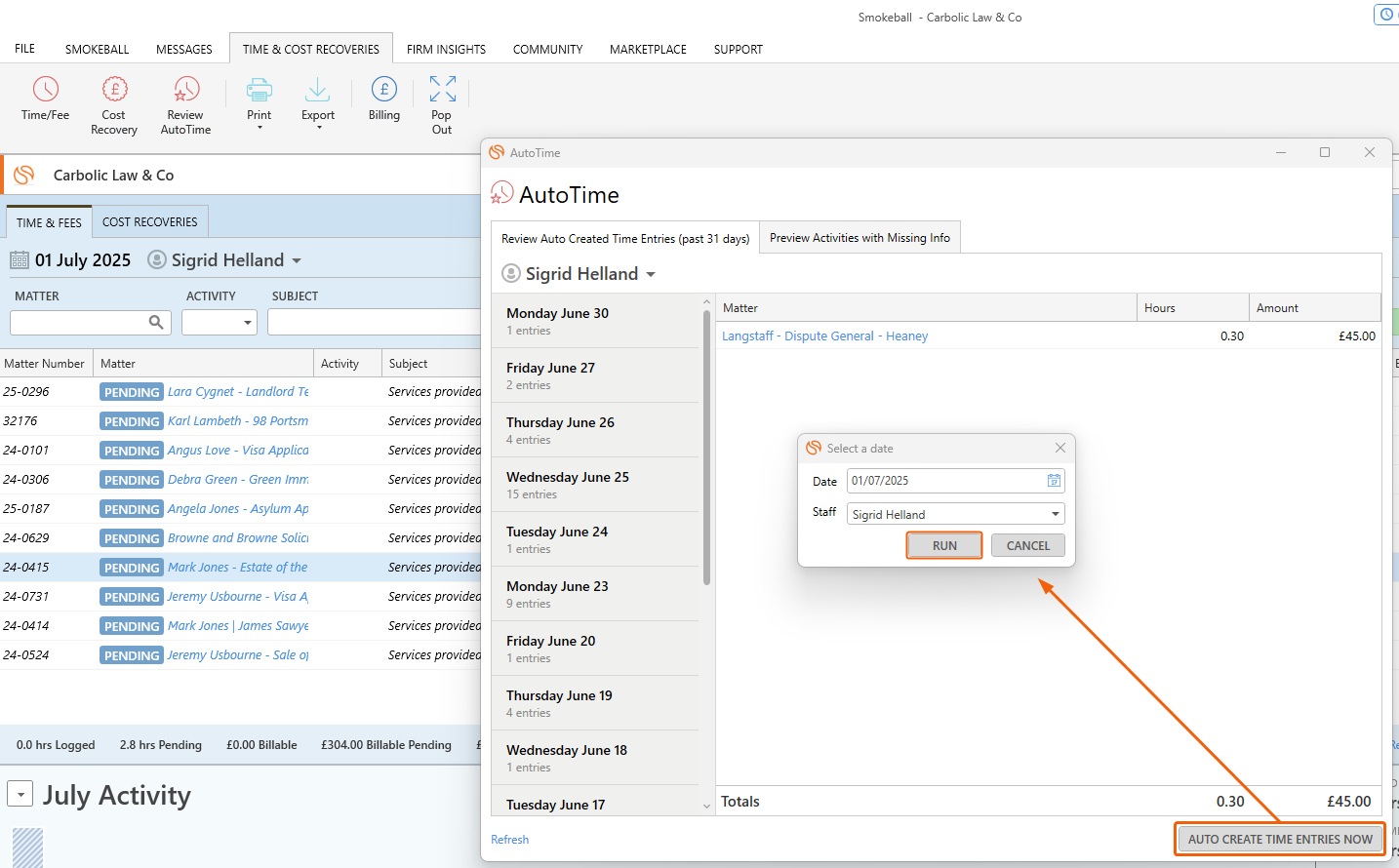This screenshot has height=868, width=1399.
Task: Open the Jeremy Usbourne - Visa matter link
Action: click(238, 596)
